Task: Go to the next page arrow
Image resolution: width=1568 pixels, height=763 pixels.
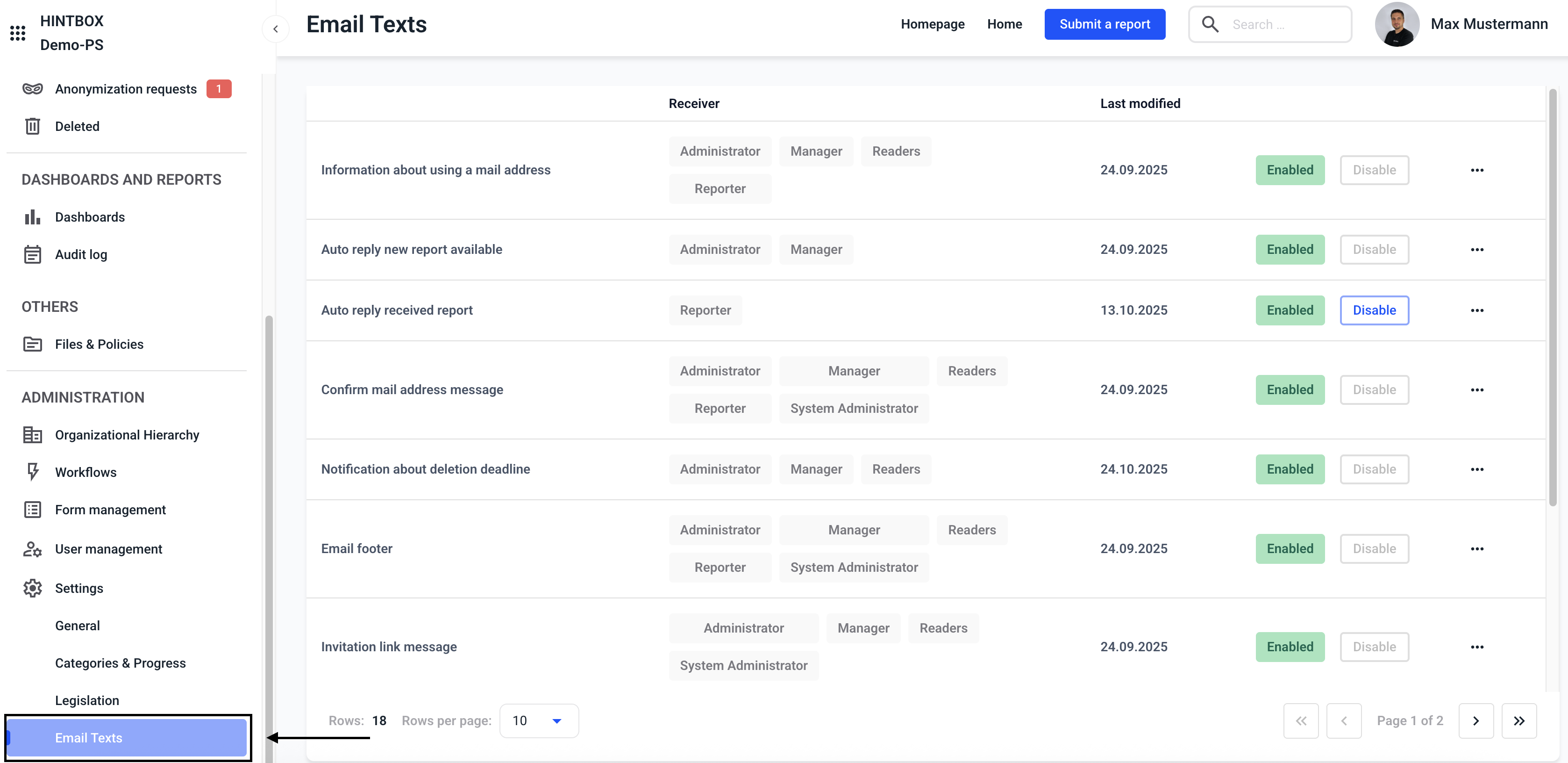Action: point(1475,720)
